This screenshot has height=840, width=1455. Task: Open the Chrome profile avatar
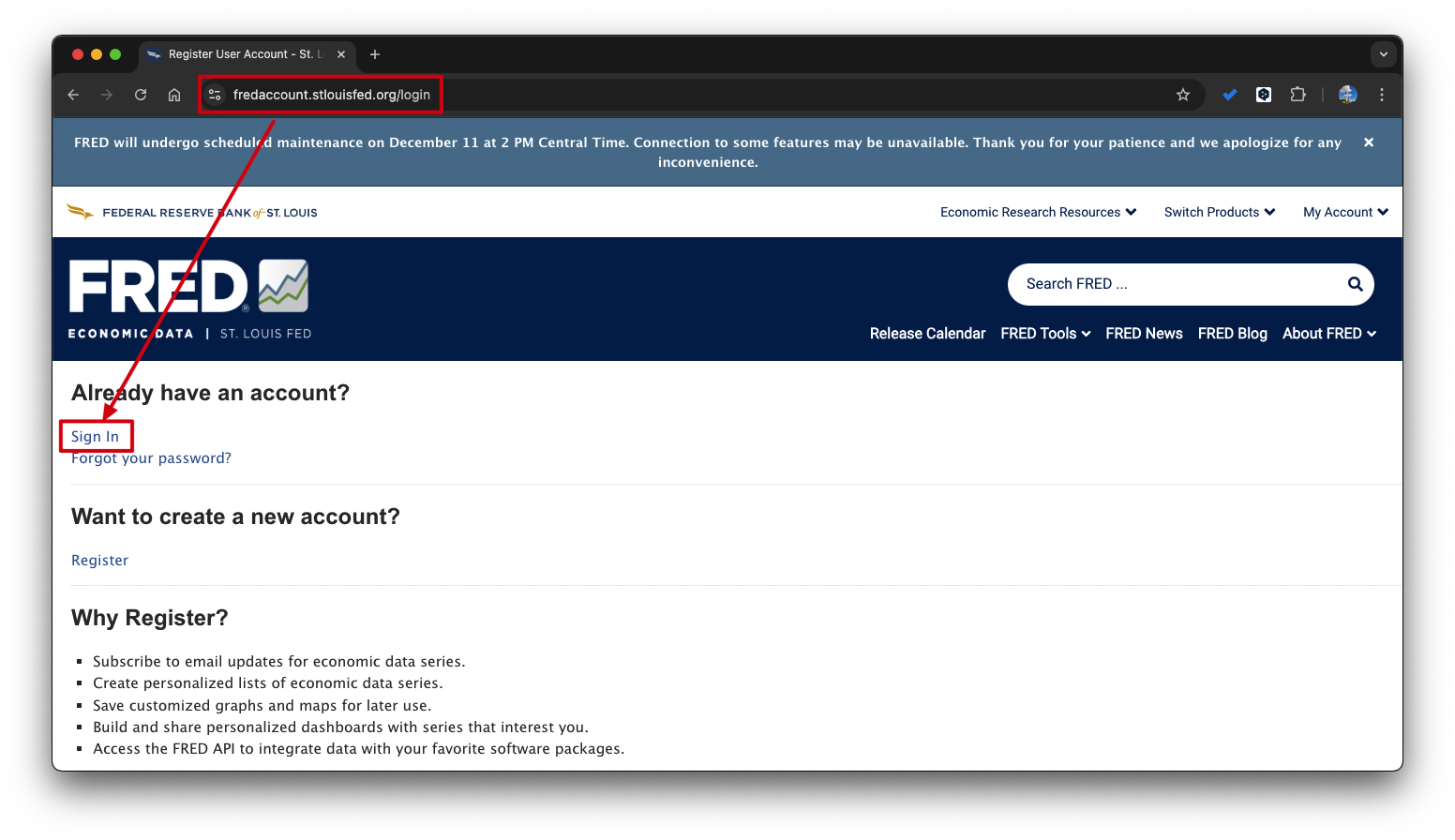[1348, 95]
